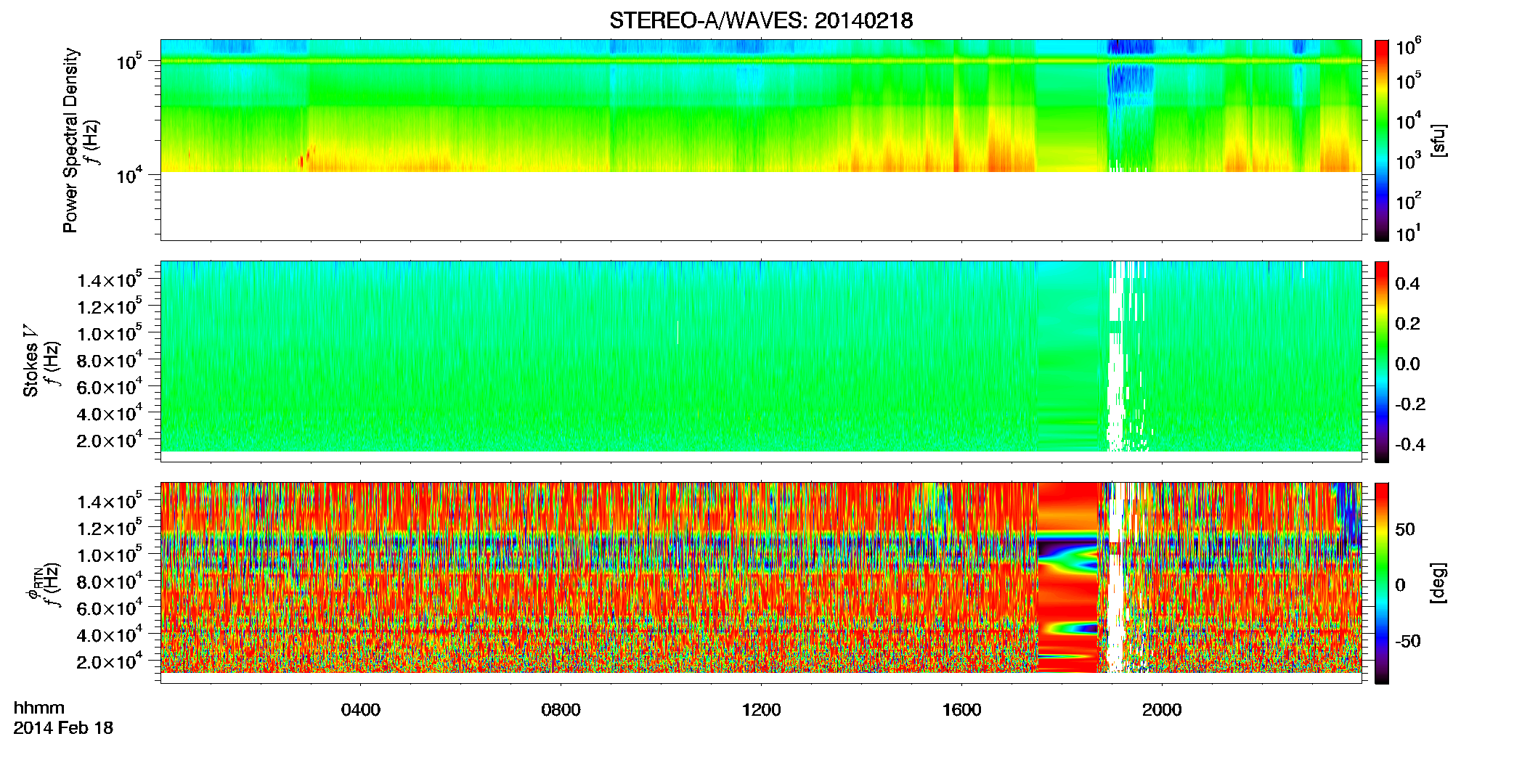Click the "[deg]" colorbar unit label
Image resolution: width=1522 pixels, height=784 pixels.
tap(1438, 583)
